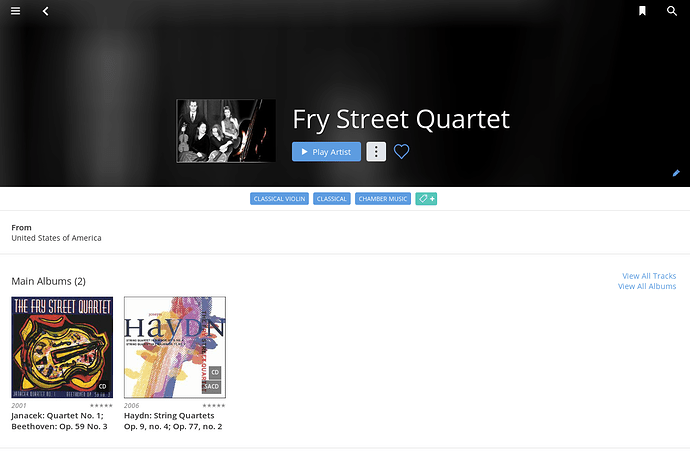Open the Haydn String Quartets album cover
The height and width of the screenshot is (464, 690).
(175, 347)
